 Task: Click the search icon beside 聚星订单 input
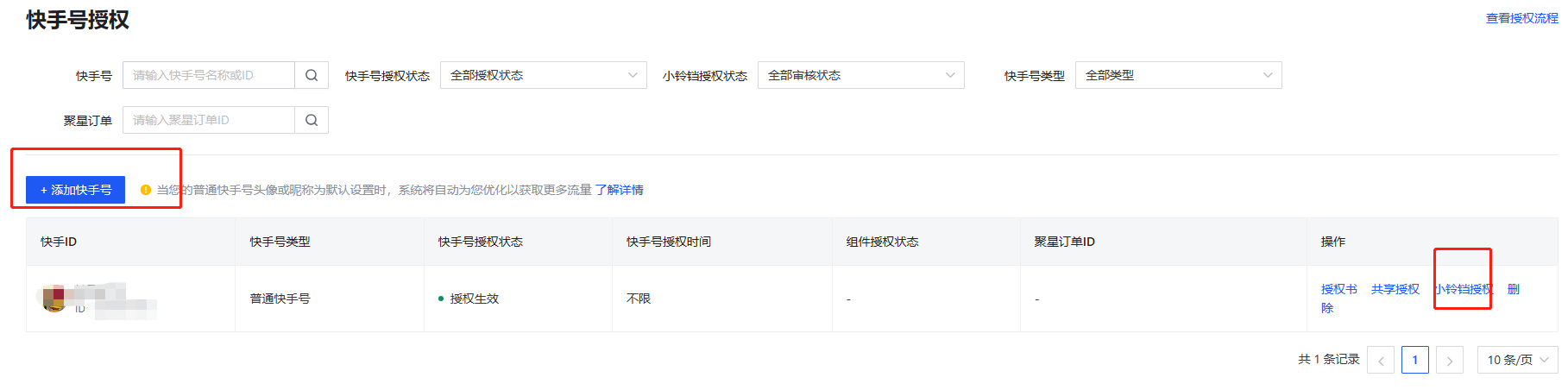pos(312,120)
